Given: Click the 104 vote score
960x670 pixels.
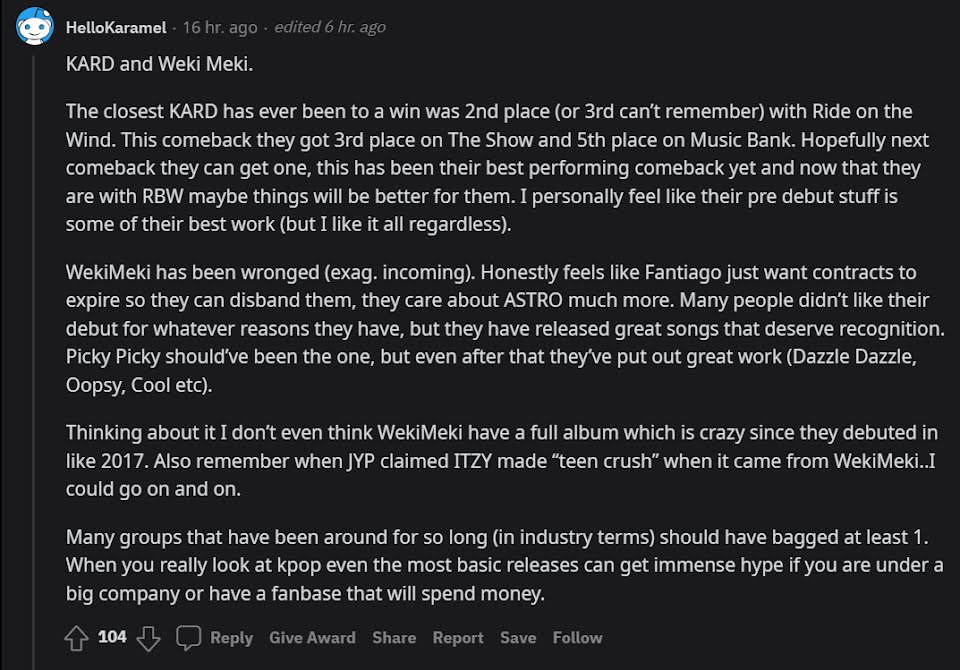Looking at the screenshot, I should 112,637.
